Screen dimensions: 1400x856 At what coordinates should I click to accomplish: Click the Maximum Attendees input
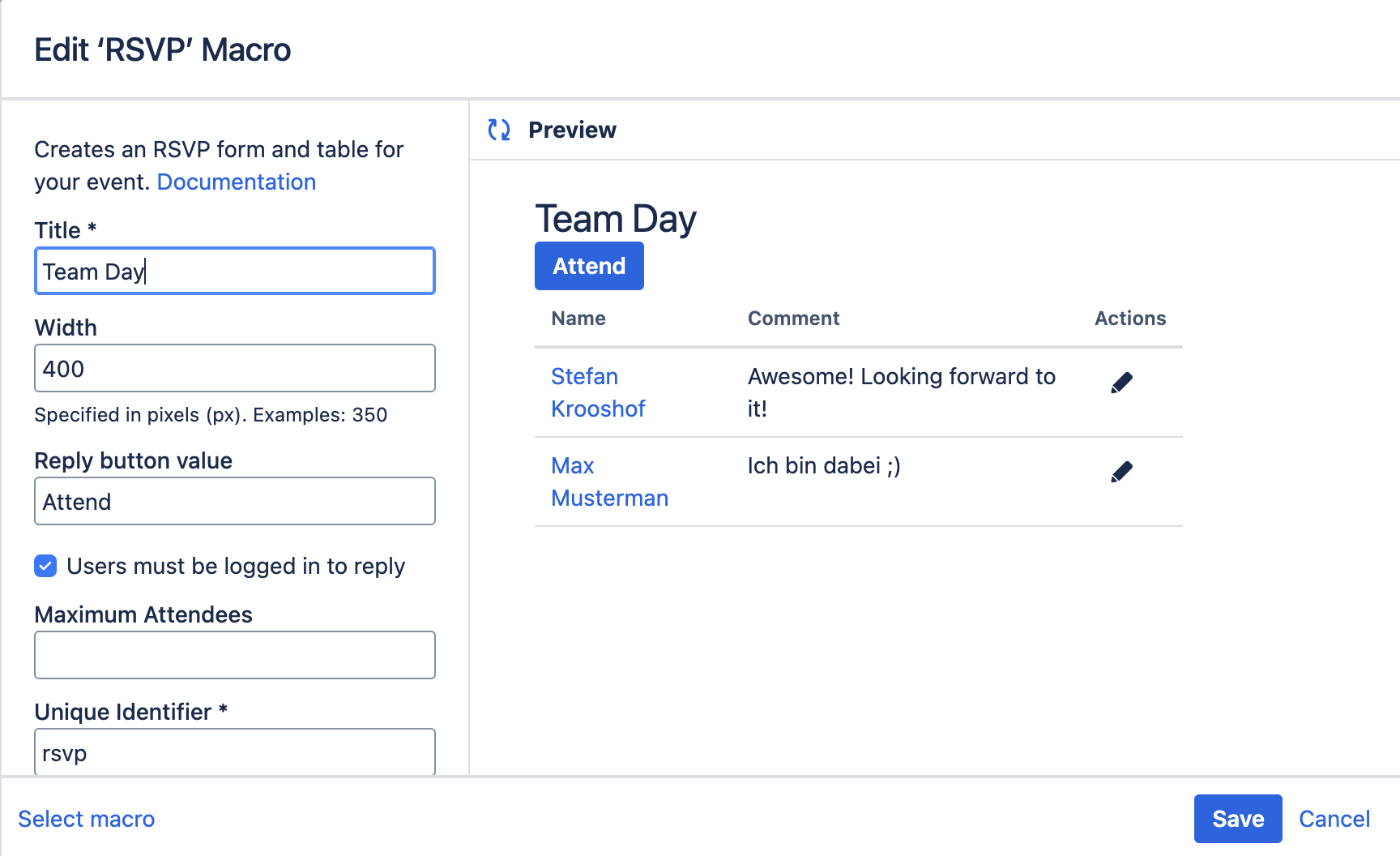pyautogui.click(x=235, y=655)
